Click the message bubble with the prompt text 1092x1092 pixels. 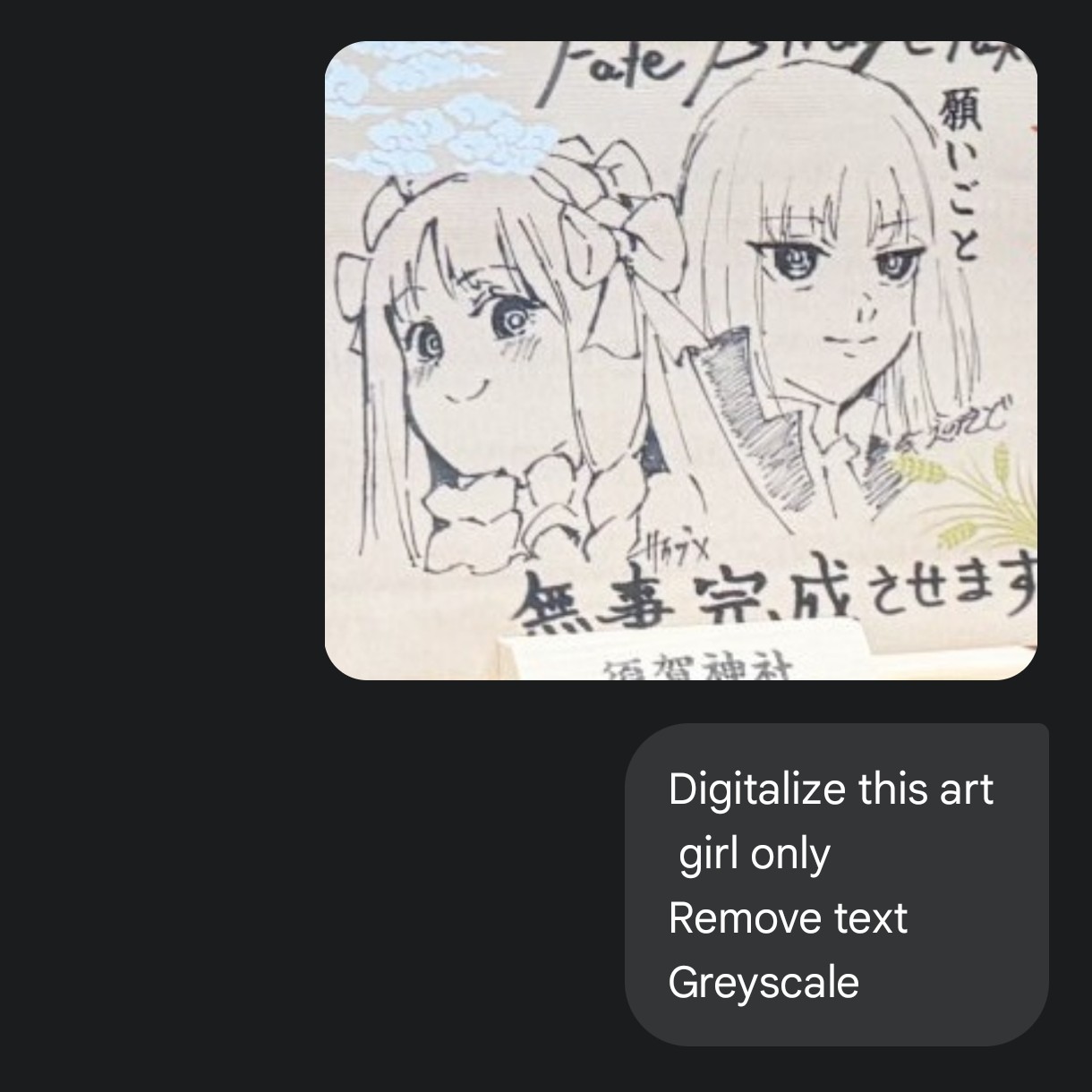(836, 884)
